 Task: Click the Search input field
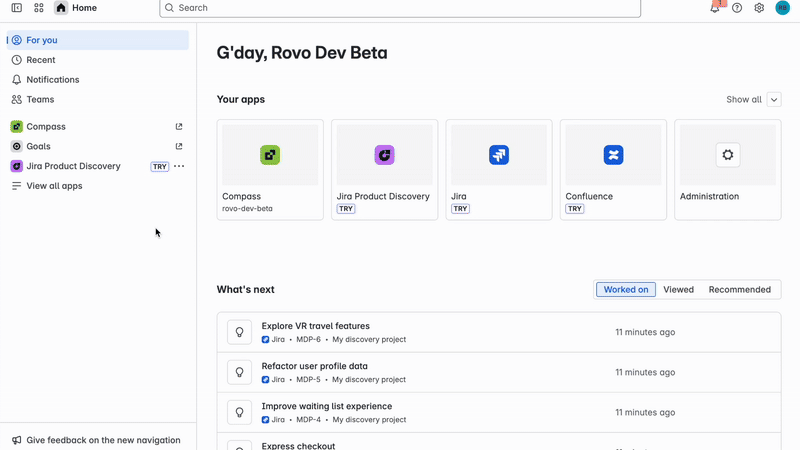[400, 8]
